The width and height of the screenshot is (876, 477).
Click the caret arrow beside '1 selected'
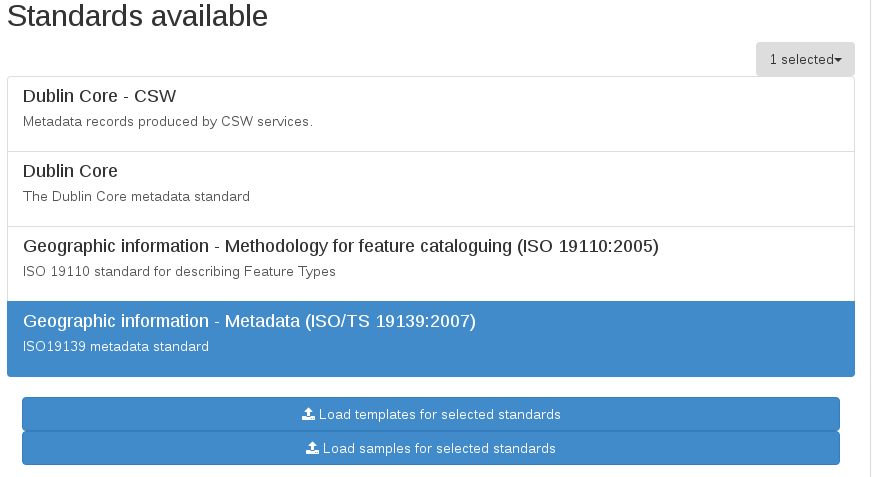tap(838, 60)
